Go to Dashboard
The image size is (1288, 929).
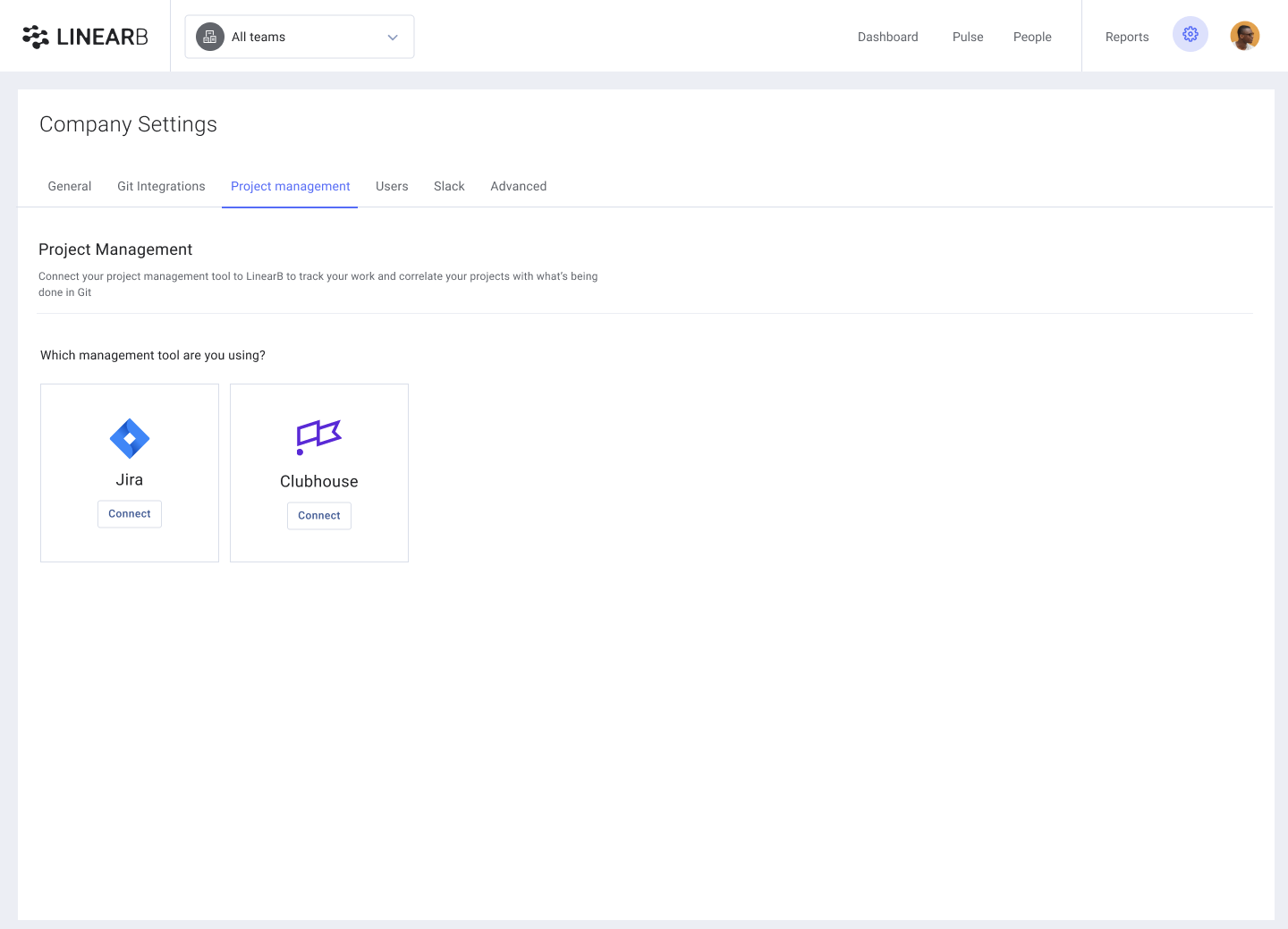point(888,37)
